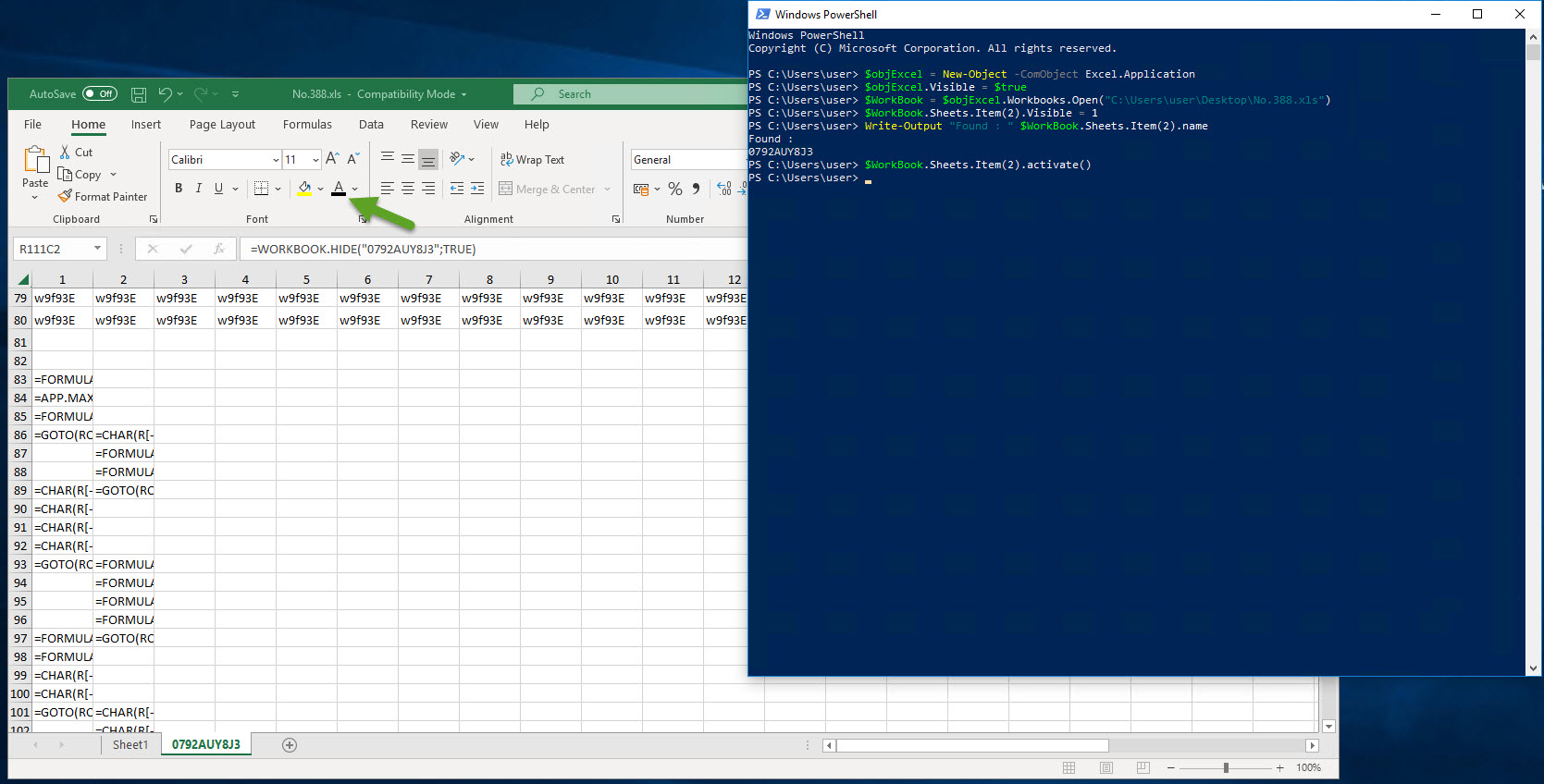Toggle Italic formatting
Viewport: 1544px width, 784px height.
coord(198,188)
